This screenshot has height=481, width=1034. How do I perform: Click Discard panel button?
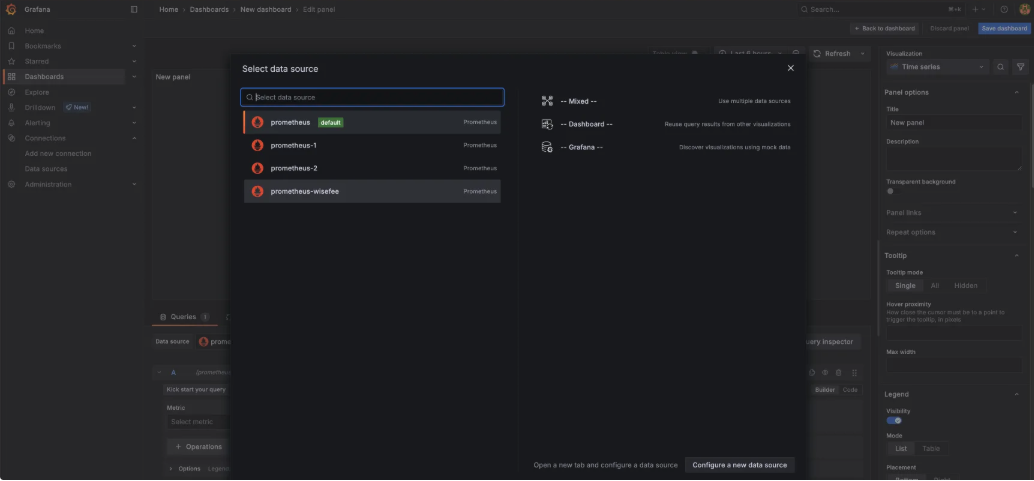pos(949,28)
